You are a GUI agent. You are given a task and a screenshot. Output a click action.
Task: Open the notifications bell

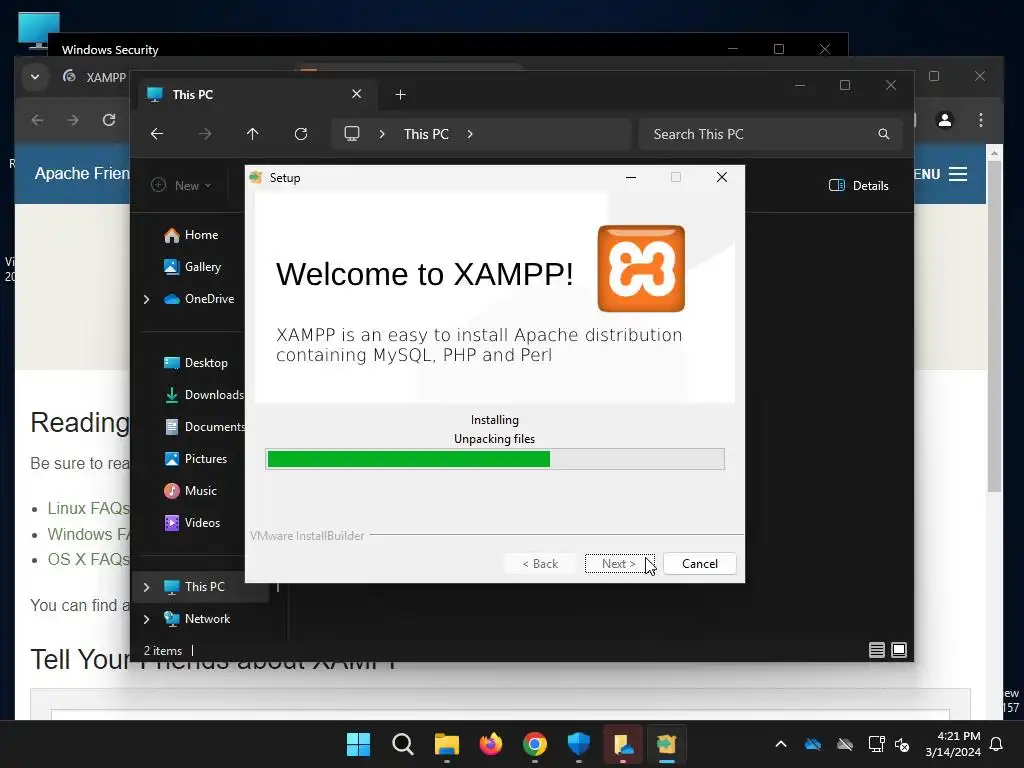[x=997, y=744]
